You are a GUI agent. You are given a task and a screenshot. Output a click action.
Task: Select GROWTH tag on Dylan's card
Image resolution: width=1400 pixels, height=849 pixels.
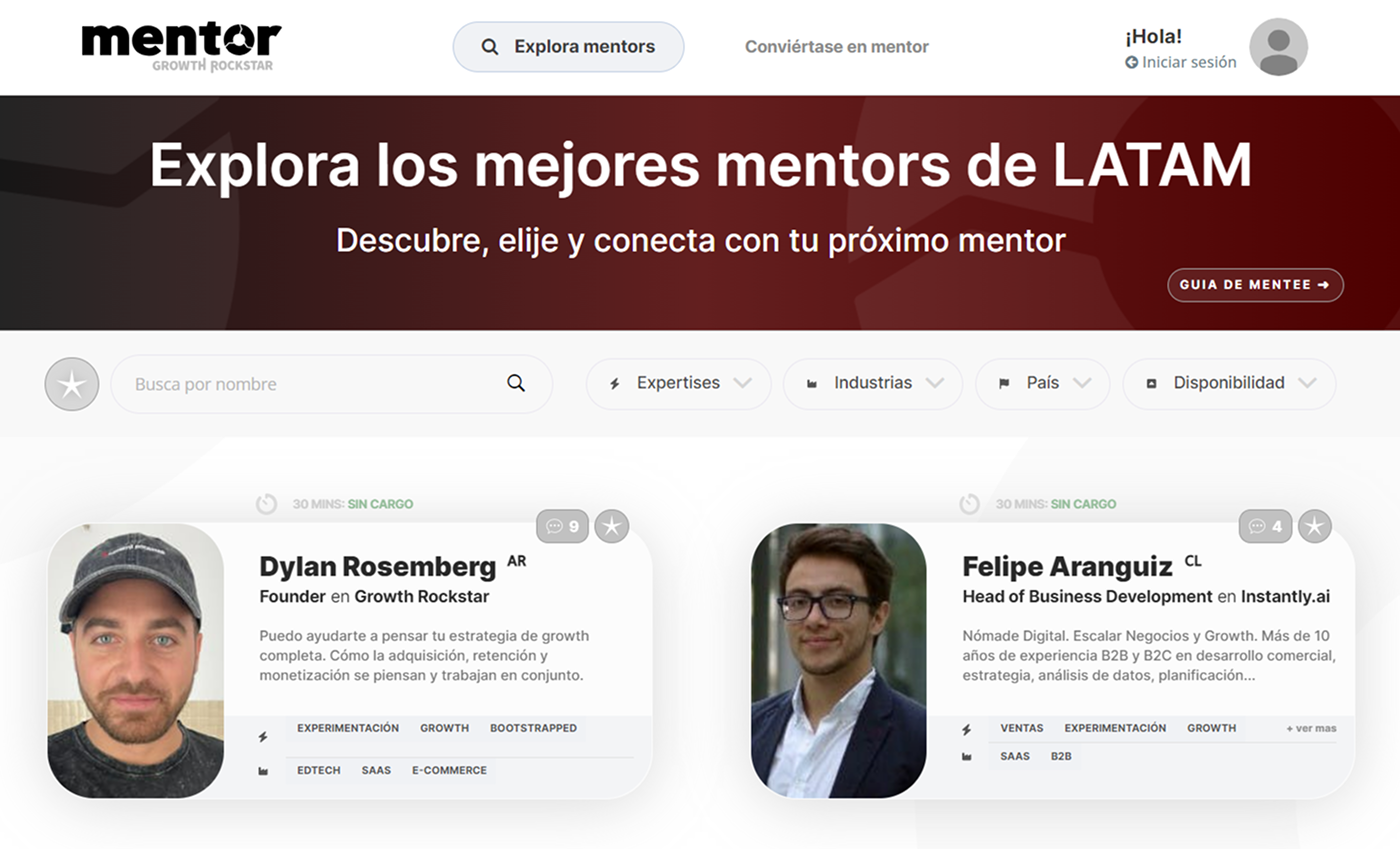[444, 728]
